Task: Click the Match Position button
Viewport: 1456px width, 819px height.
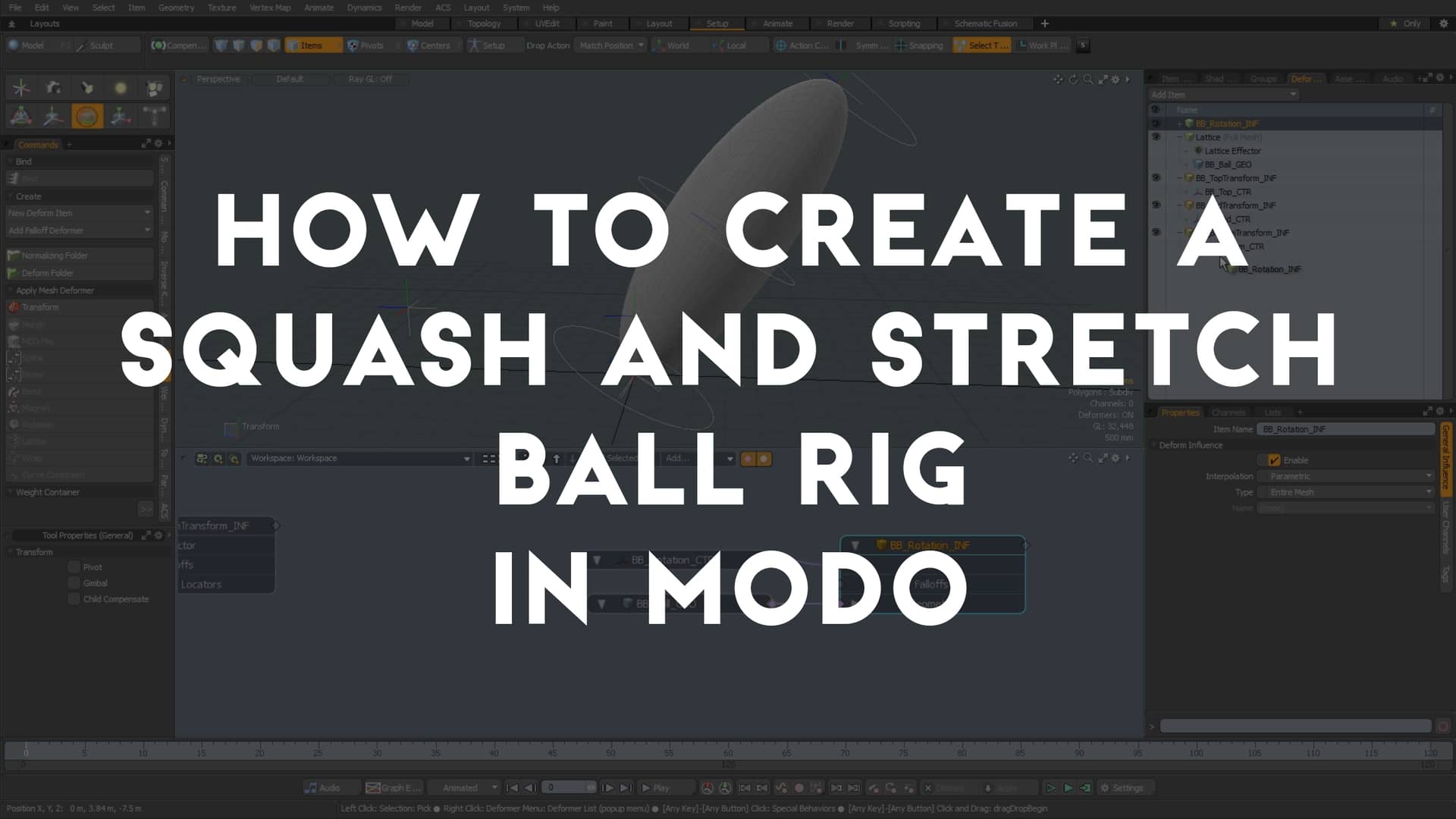Action: point(607,45)
